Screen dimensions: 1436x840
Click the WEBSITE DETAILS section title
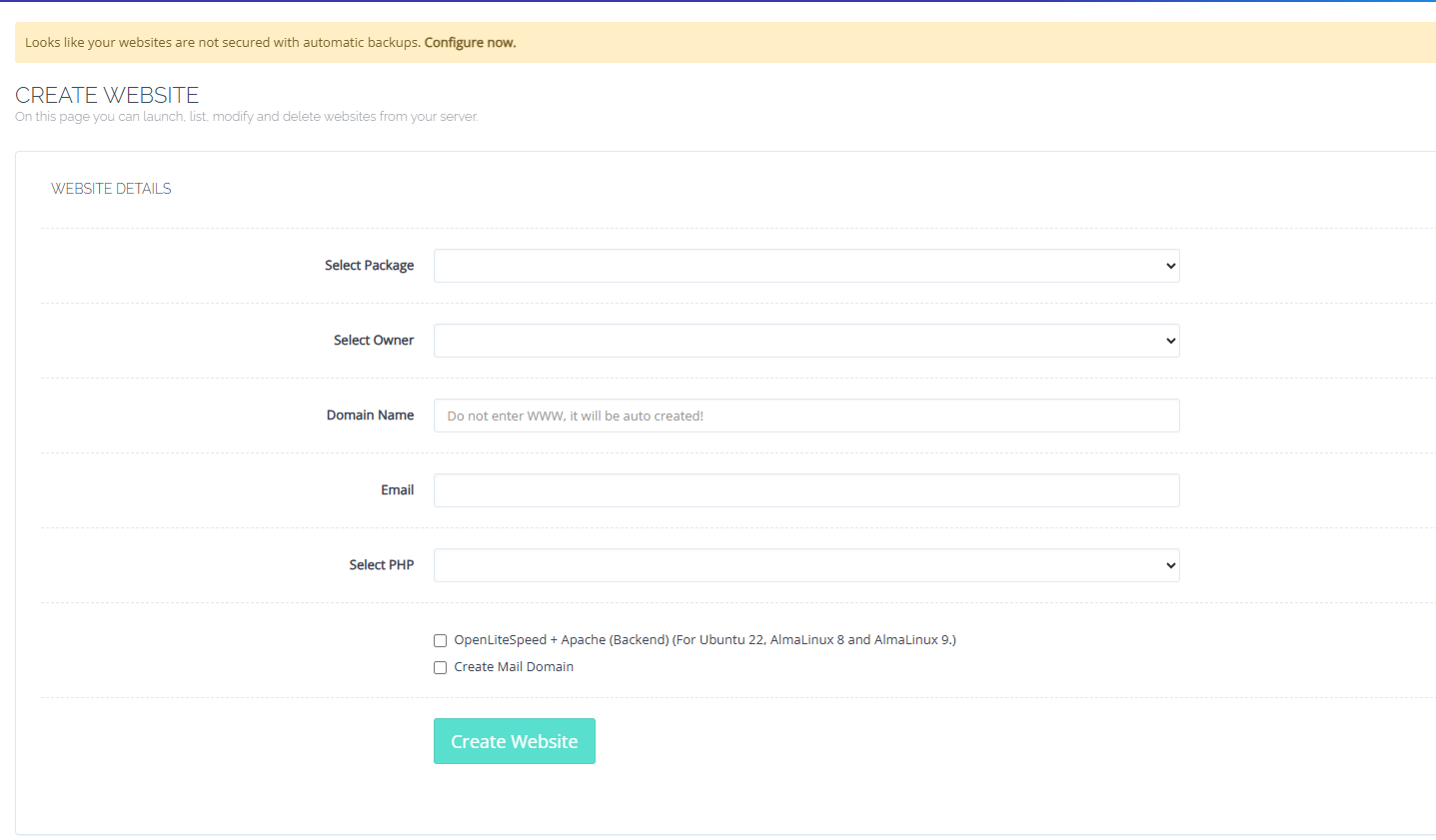click(111, 189)
